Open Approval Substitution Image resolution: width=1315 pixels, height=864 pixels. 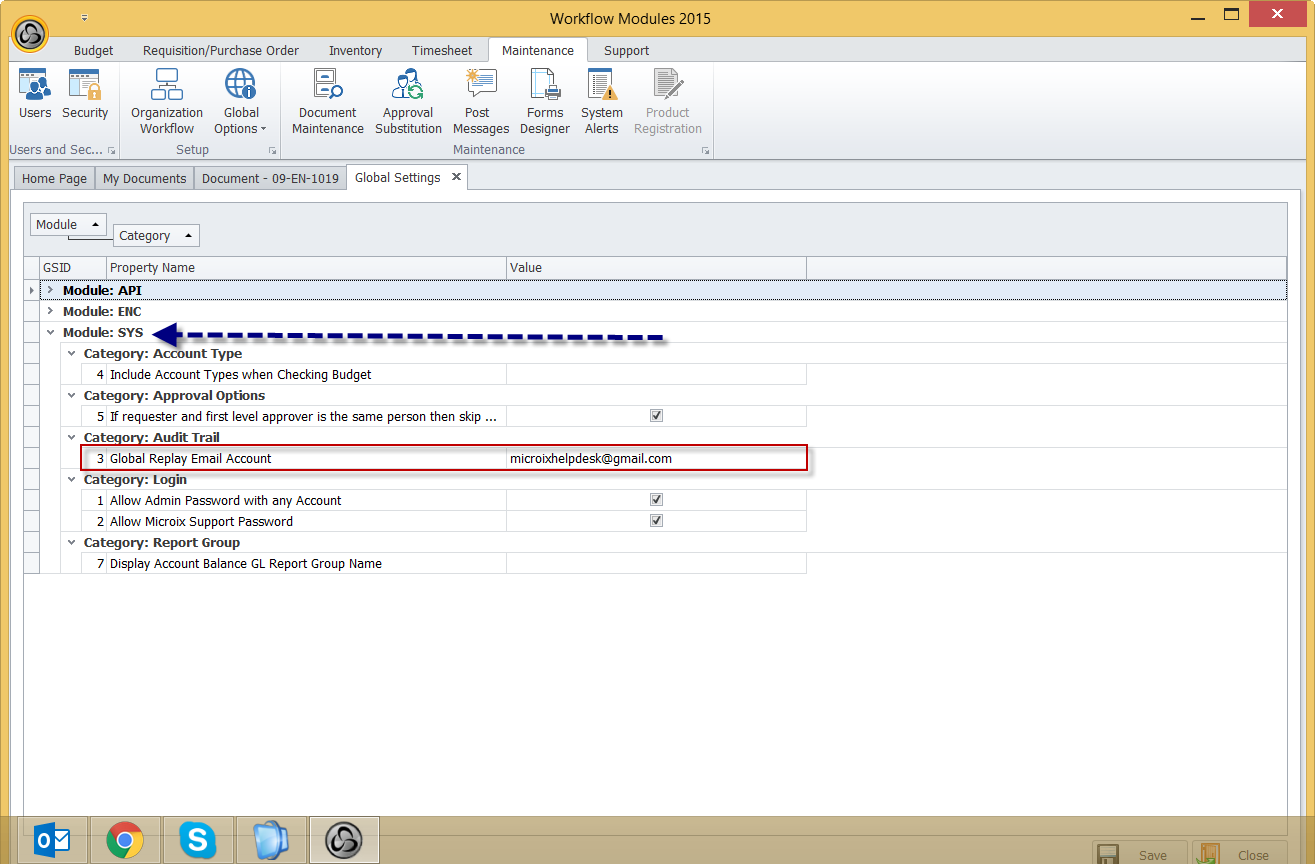coord(408,102)
